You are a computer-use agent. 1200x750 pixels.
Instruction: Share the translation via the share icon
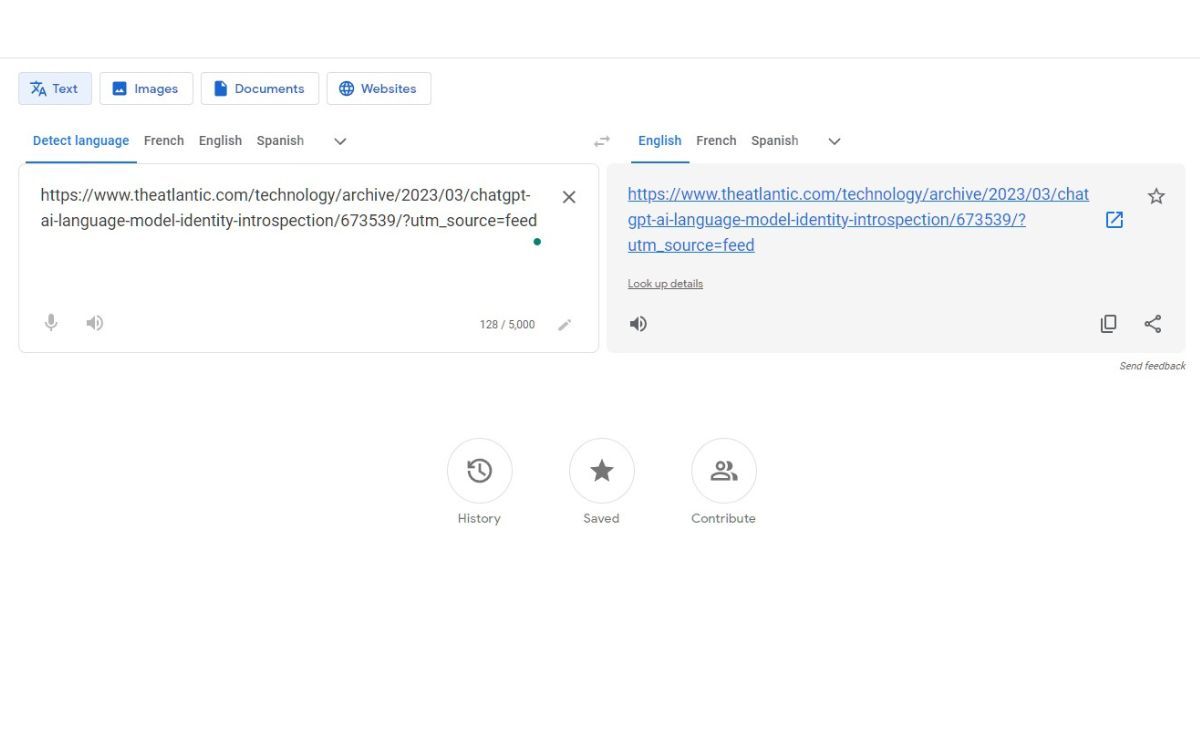1153,323
